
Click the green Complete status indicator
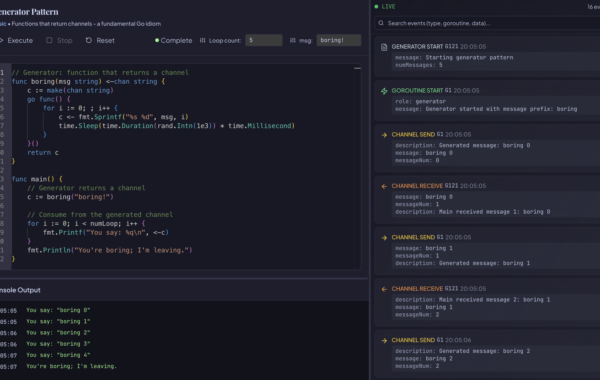[x=173, y=40]
